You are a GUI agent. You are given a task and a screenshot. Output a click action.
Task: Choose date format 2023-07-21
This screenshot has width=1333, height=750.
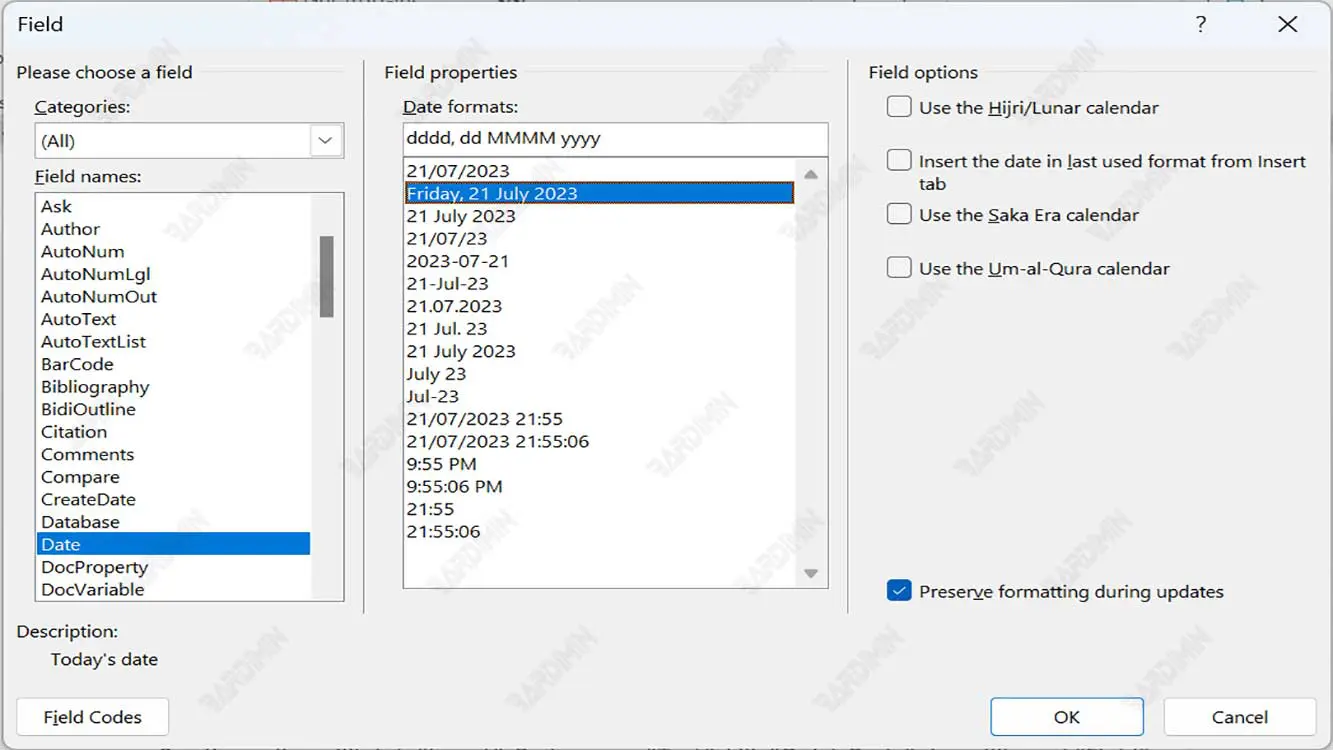(x=457, y=261)
